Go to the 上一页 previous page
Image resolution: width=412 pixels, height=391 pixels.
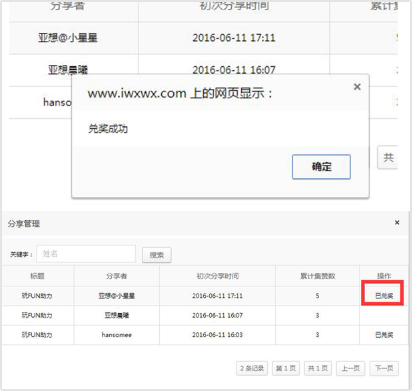coord(351,368)
